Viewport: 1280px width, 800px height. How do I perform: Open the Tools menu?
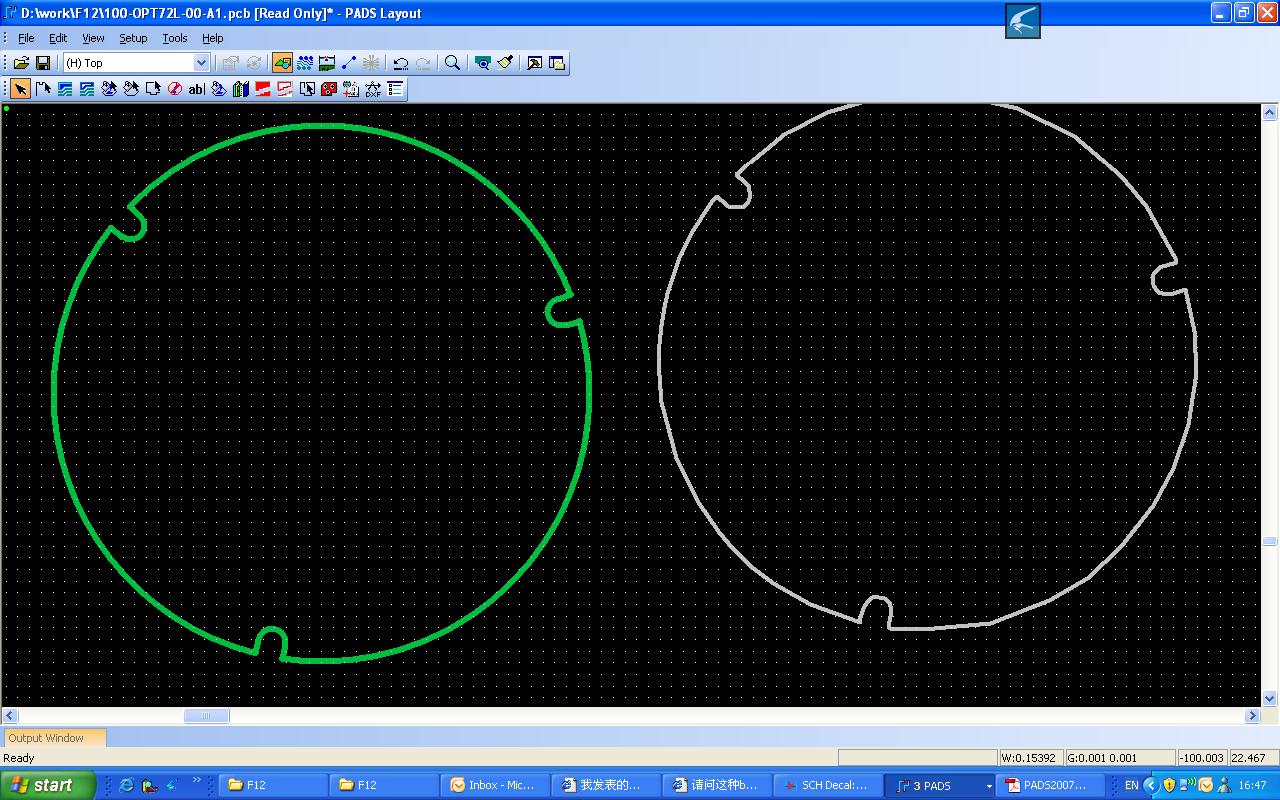point(175,38)
